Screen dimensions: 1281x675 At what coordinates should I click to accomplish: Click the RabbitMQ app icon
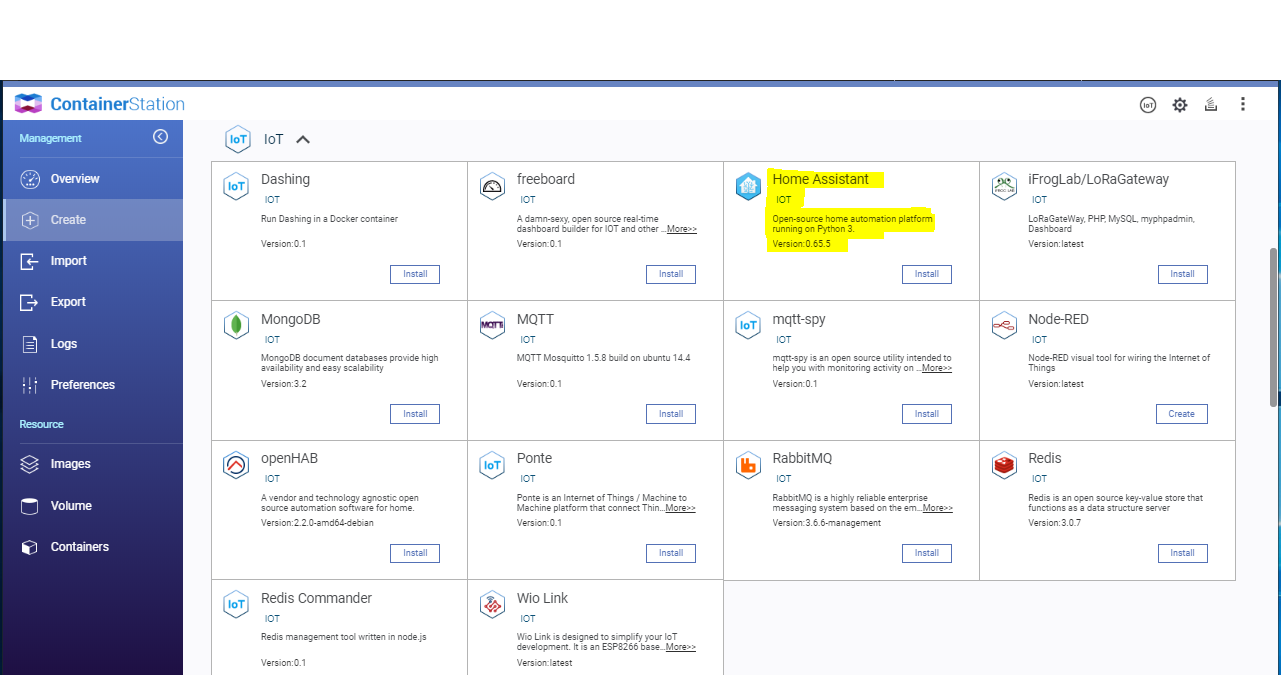click(748, 465)
